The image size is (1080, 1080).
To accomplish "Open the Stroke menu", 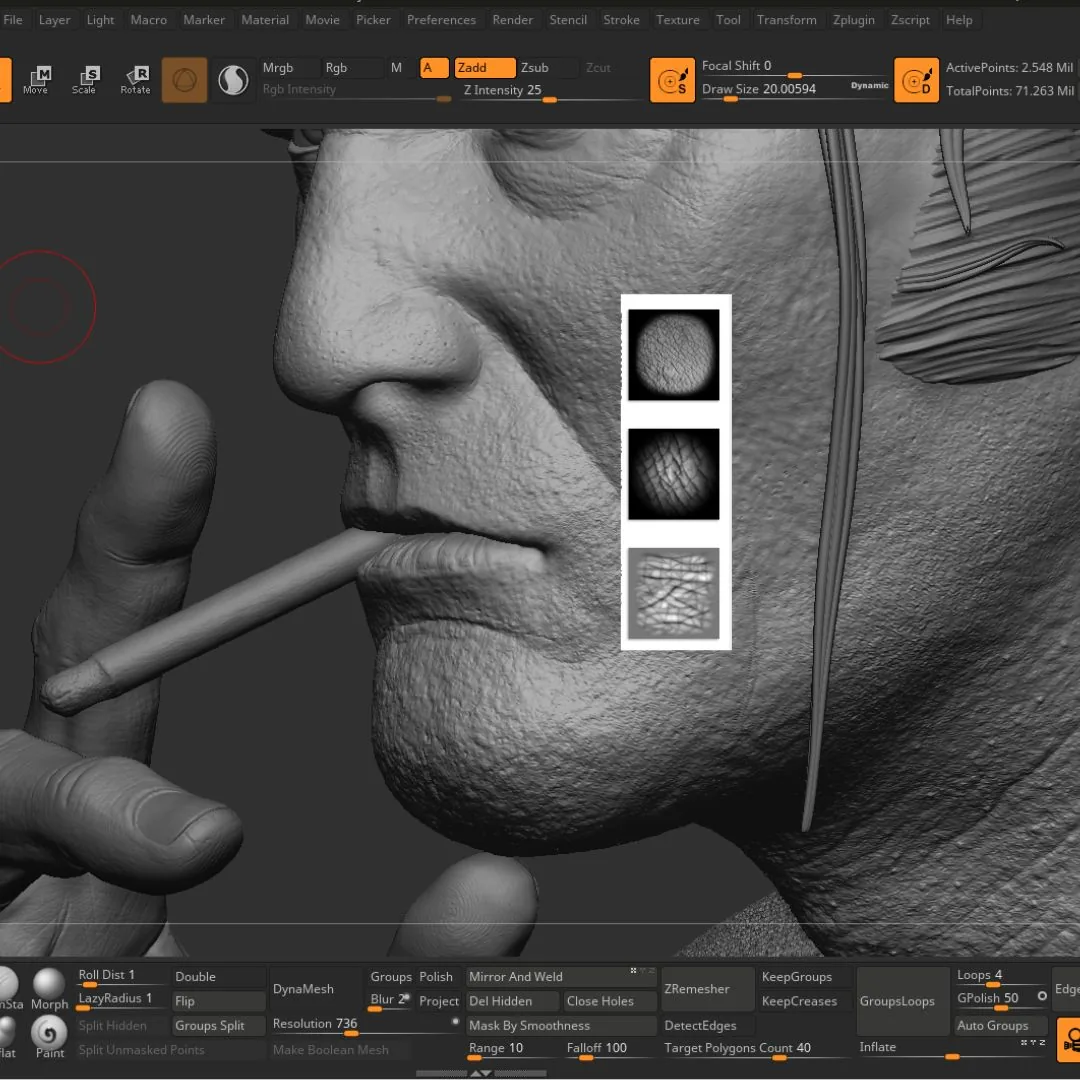I will [621, 20].
